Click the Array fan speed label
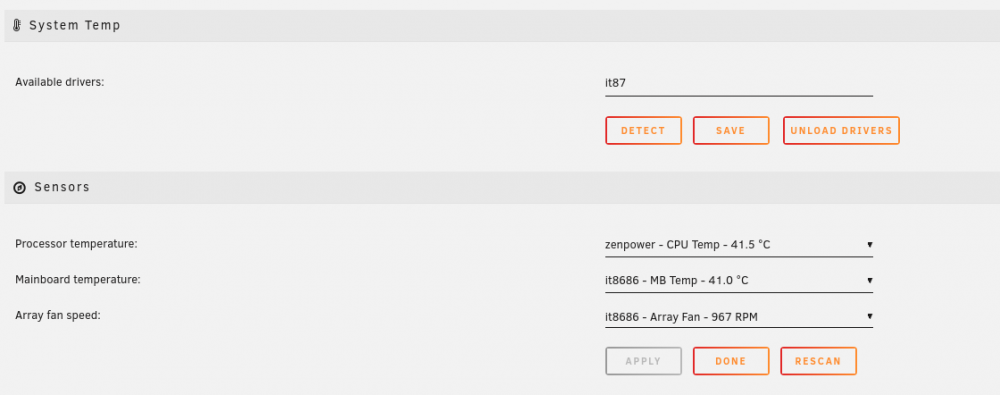Viewport: 1000px width, 395px height. click(58, 315)
